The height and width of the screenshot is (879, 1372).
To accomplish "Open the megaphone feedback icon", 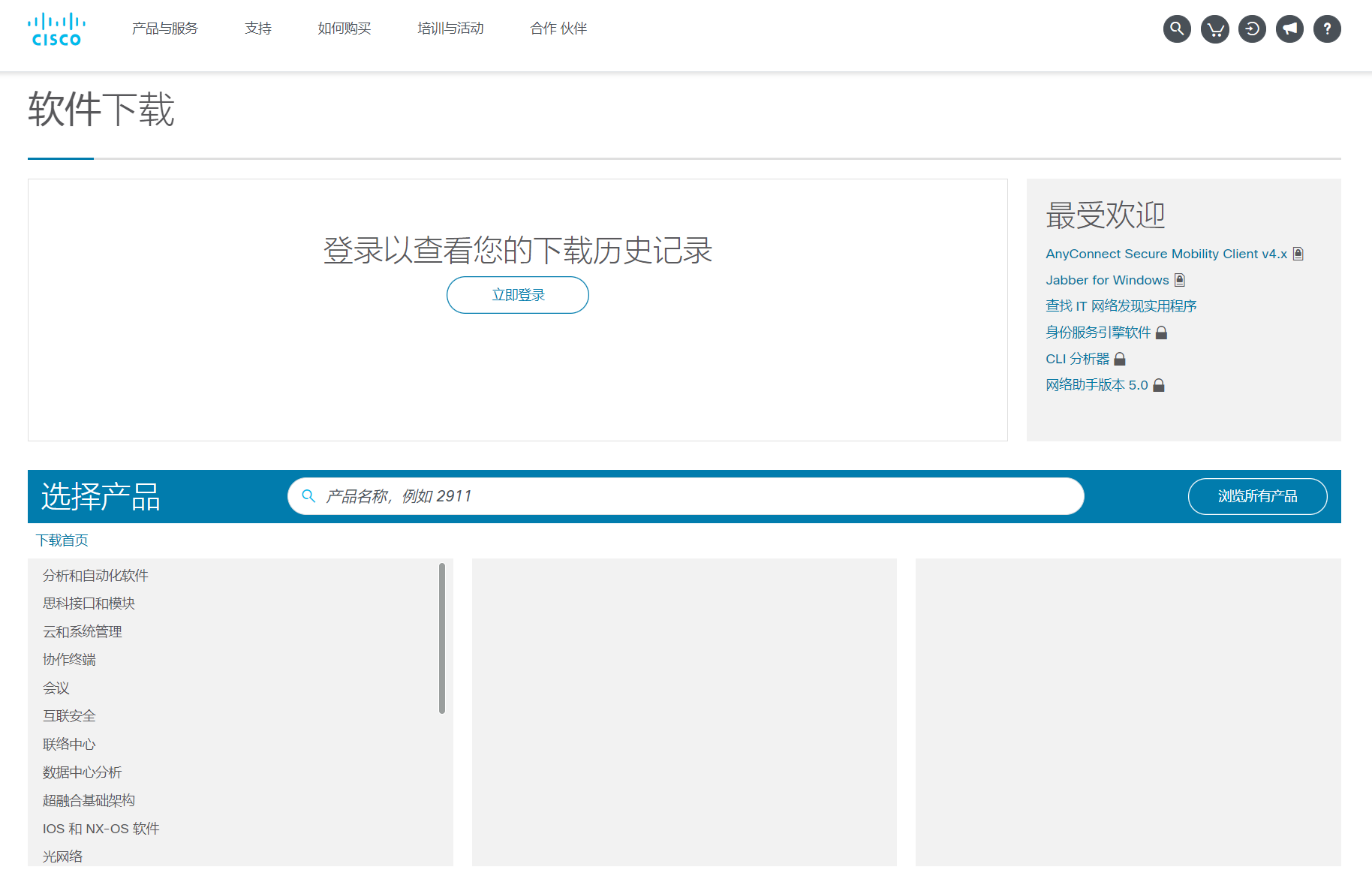I will pyautogui.click(x=1289, y=29).
